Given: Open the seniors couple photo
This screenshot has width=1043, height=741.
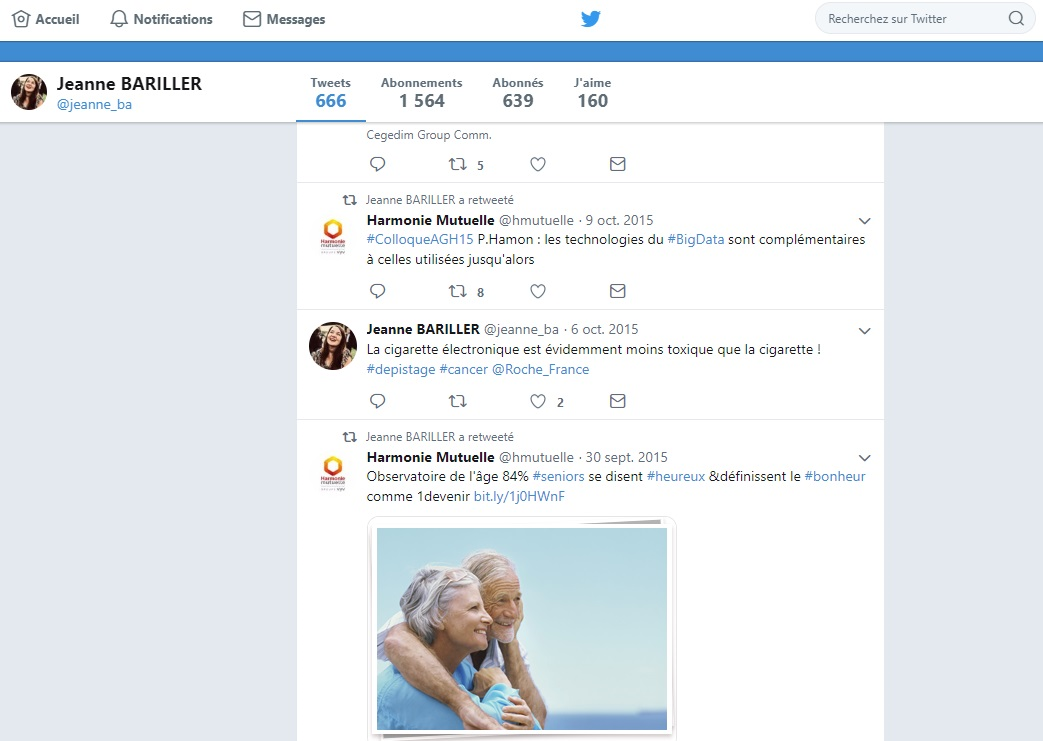Looking at the screenshot, I should pos(521,628).
